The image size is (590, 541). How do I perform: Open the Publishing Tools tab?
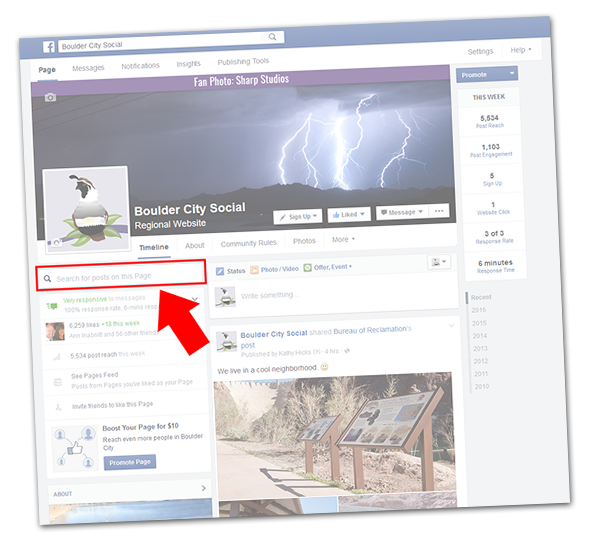tap(243, 61)
